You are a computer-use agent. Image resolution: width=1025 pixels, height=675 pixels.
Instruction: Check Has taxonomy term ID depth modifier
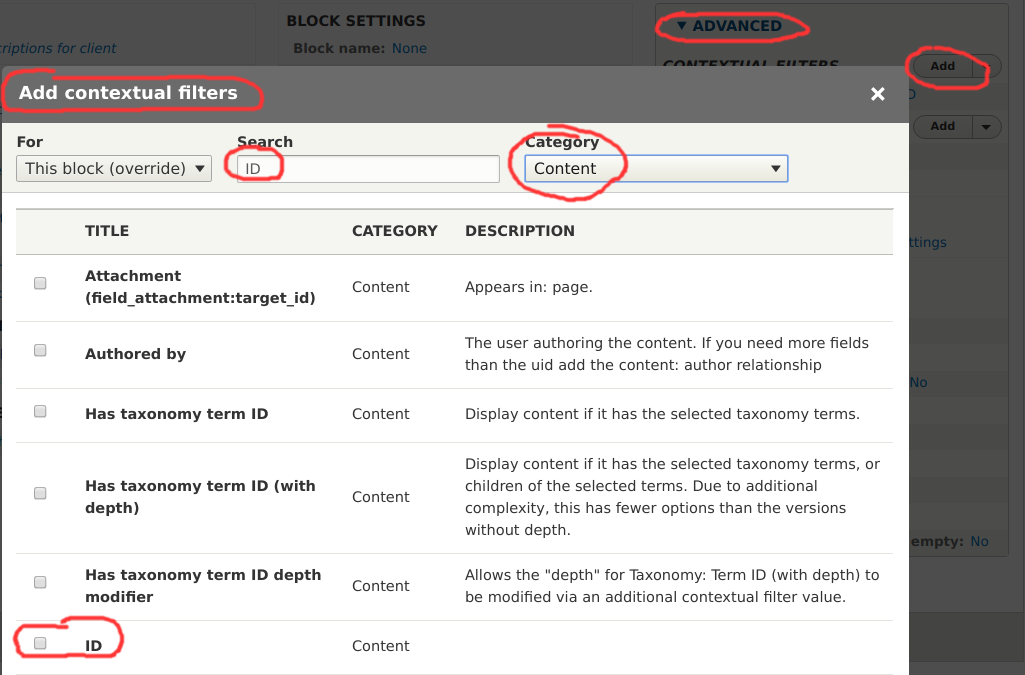pyautogui.click(x=40, y=582)
